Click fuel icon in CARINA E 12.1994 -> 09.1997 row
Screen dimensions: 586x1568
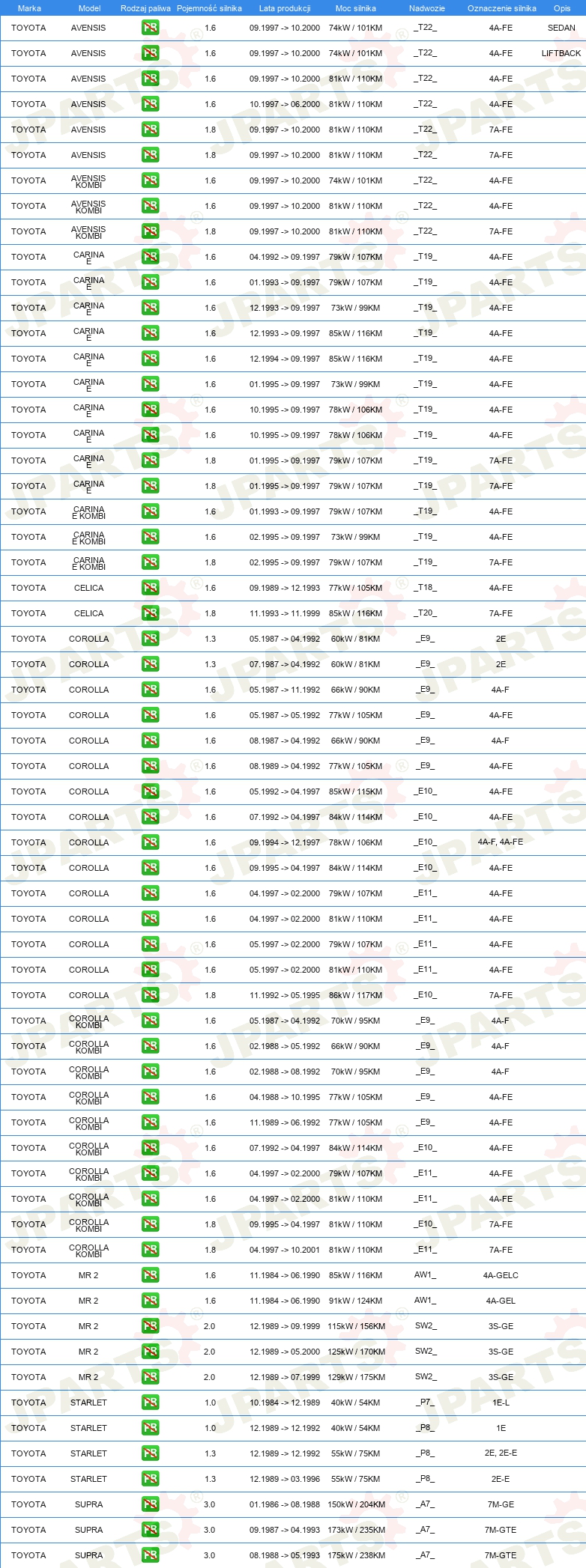[x=150, y=359]
